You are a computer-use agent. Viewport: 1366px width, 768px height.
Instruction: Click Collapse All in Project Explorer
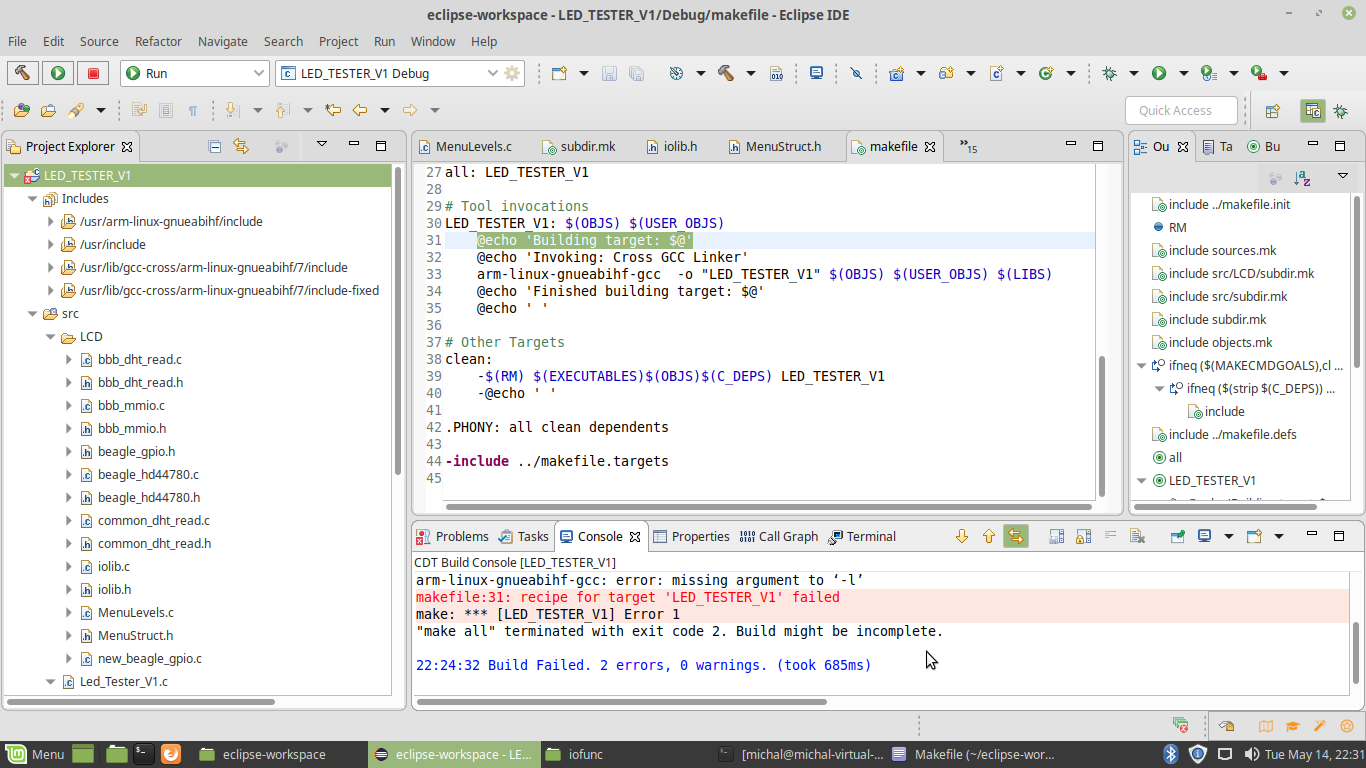215,146
